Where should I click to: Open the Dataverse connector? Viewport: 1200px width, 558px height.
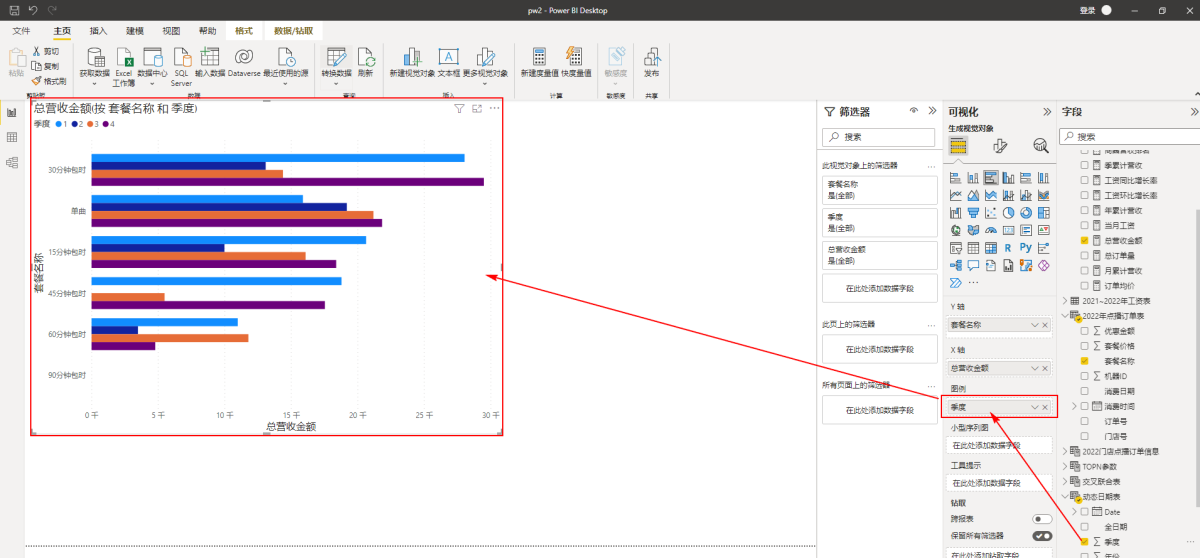point(244,62)
